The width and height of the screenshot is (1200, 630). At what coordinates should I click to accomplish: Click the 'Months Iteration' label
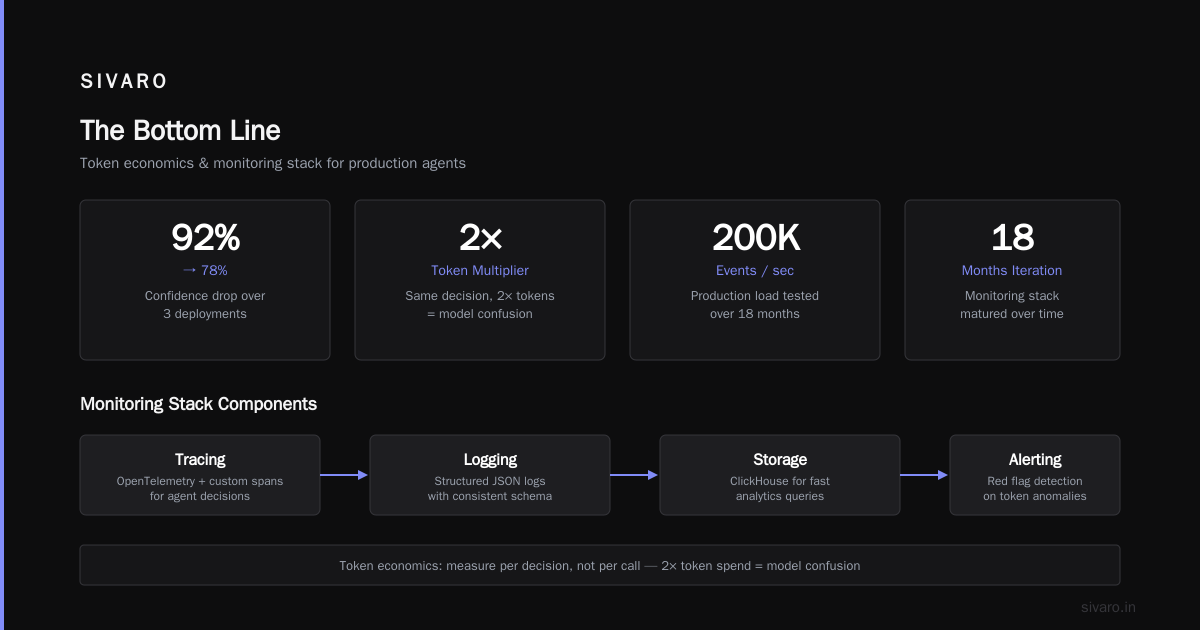(x=1012, y=270)
